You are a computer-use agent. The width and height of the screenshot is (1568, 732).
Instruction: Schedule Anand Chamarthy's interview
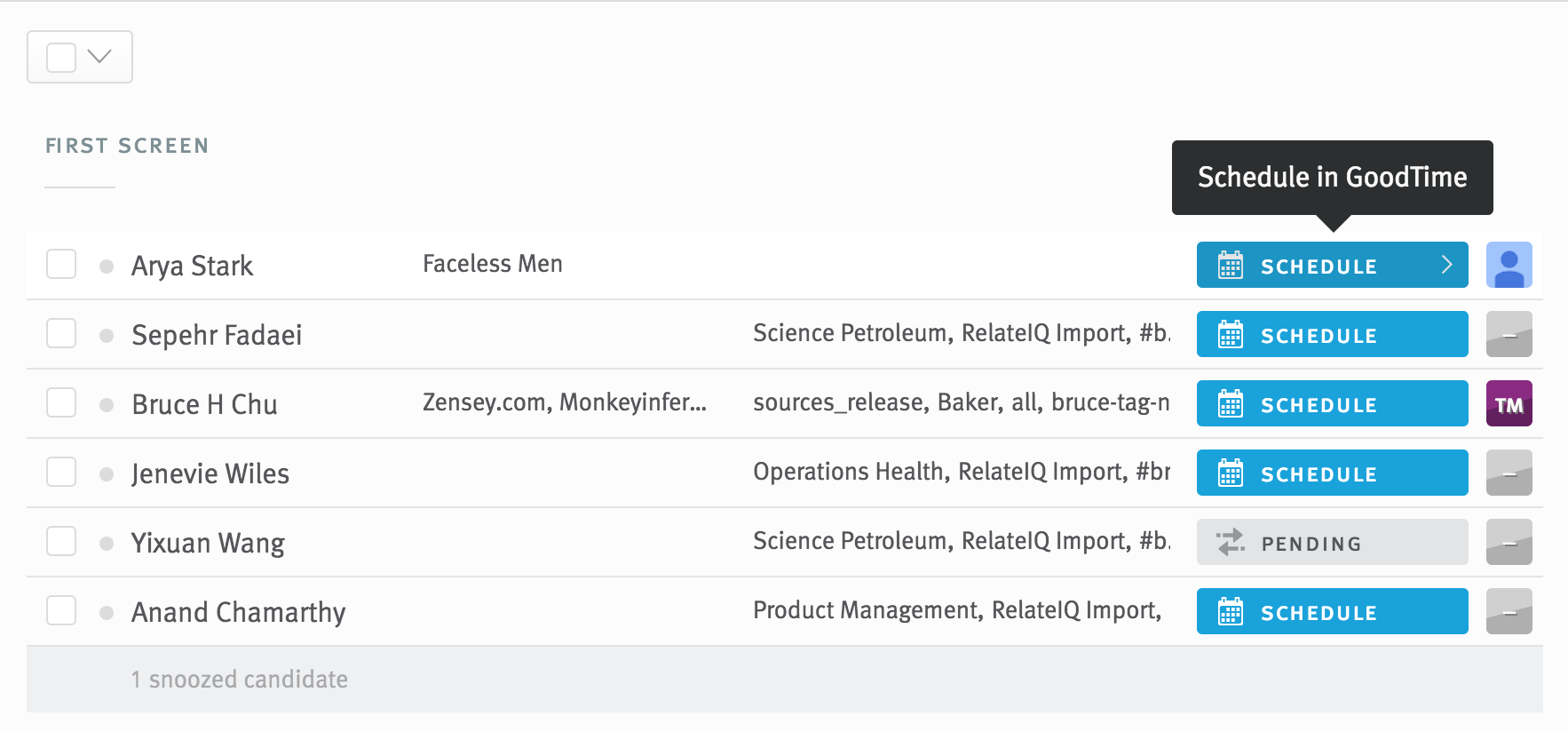point(1332,611)
